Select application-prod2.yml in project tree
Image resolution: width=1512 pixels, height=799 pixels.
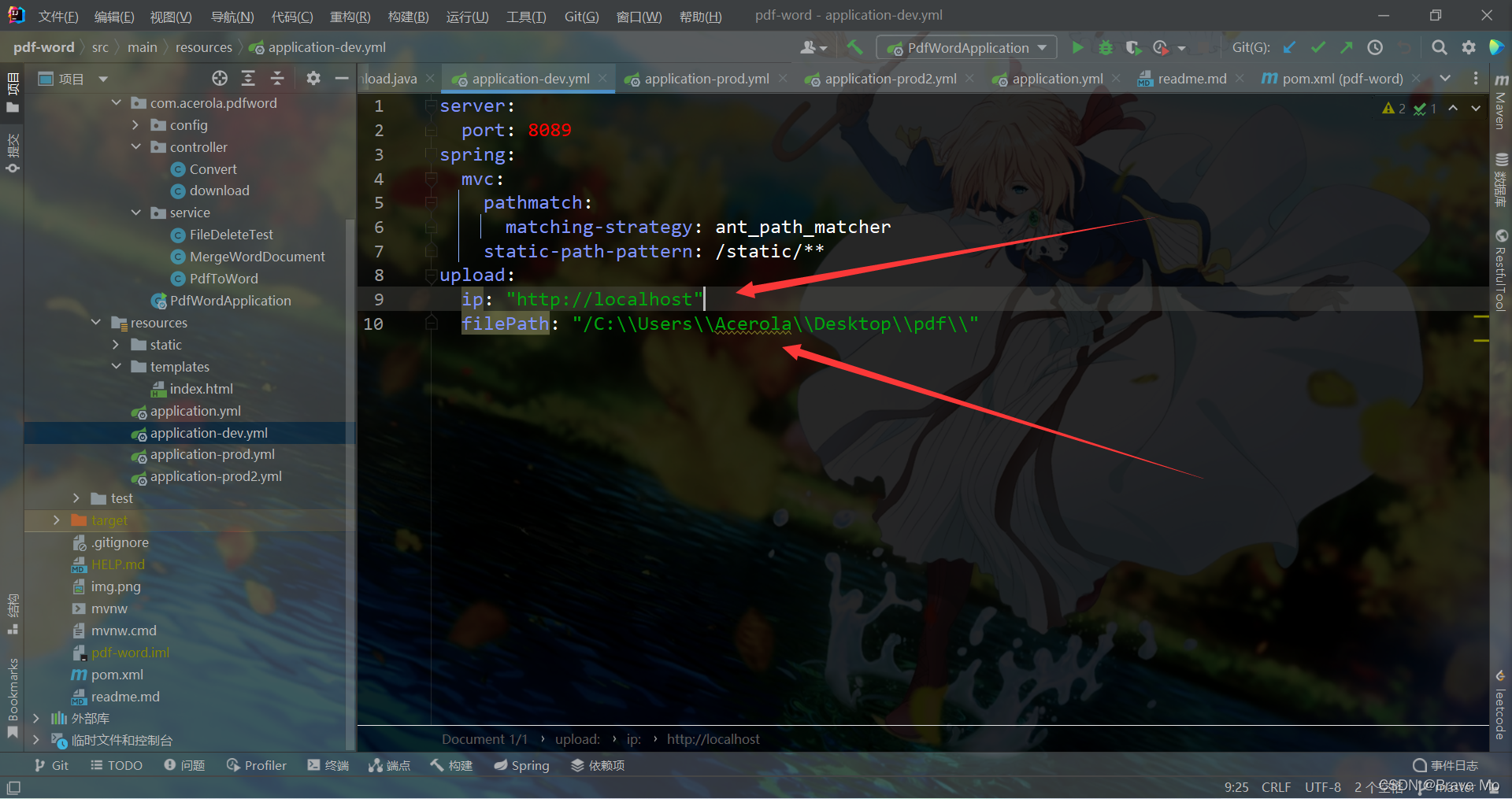(216, 476)
